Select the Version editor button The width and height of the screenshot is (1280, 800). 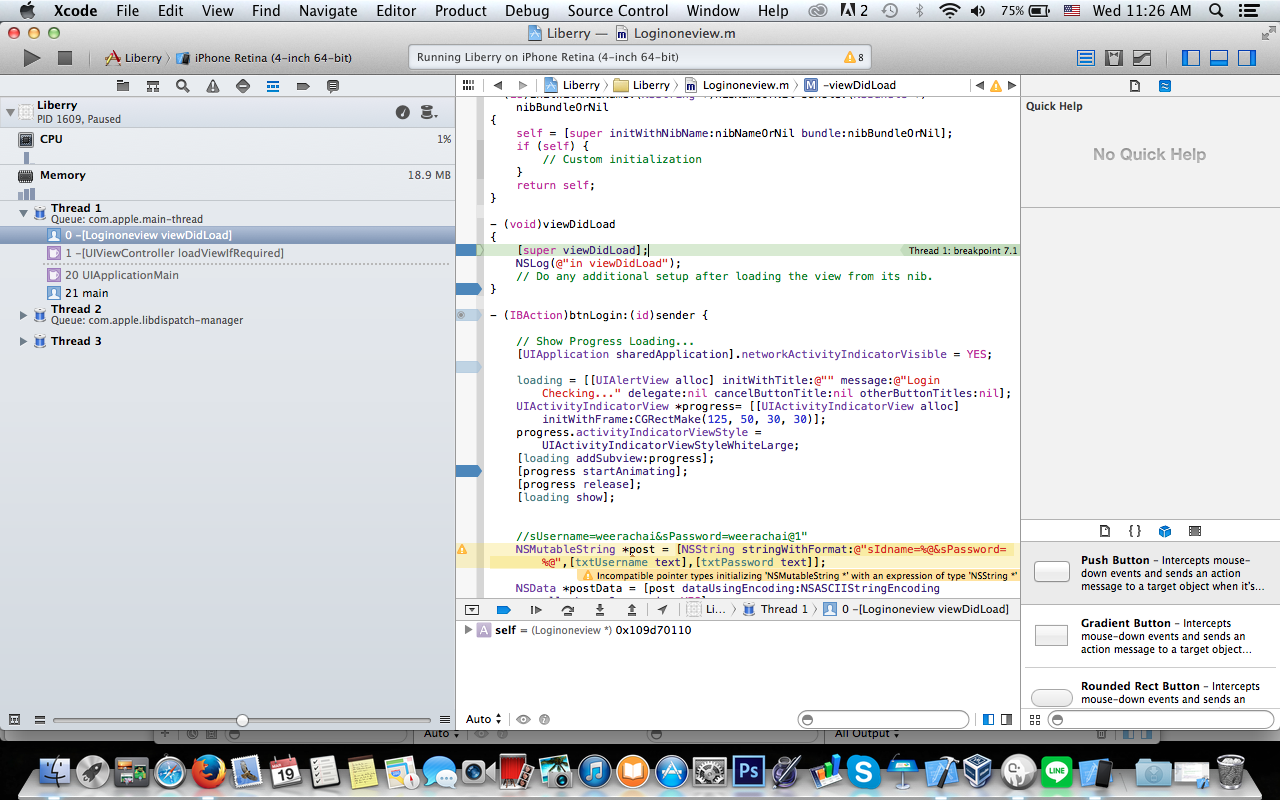[1142, 58]
